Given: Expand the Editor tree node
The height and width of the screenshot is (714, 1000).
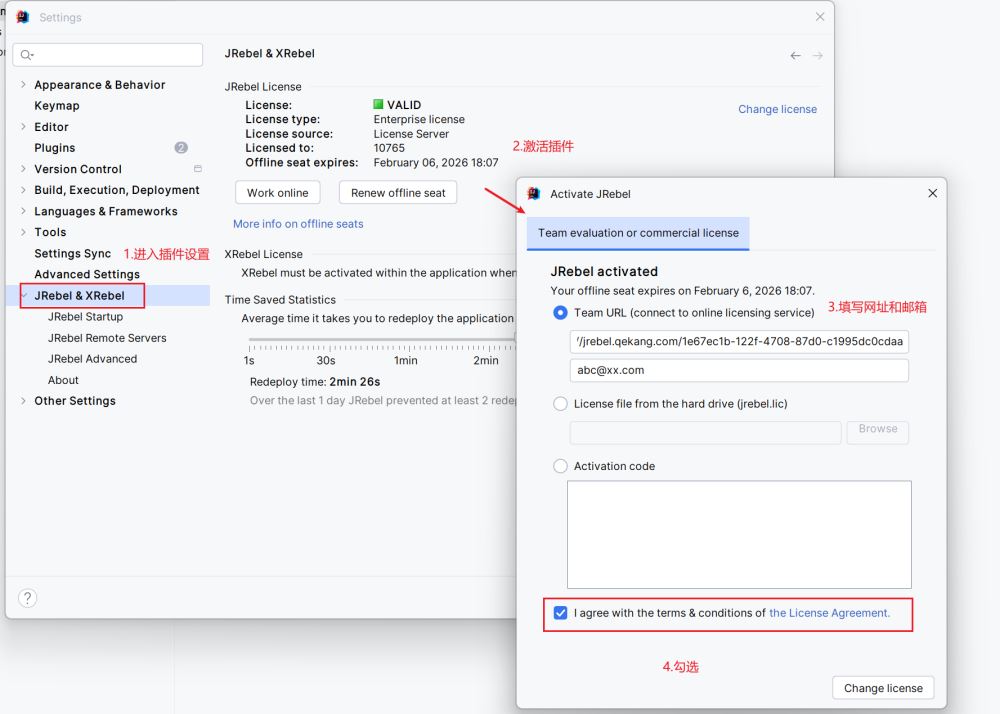Looking at the screenshot, I should point(24,126).
